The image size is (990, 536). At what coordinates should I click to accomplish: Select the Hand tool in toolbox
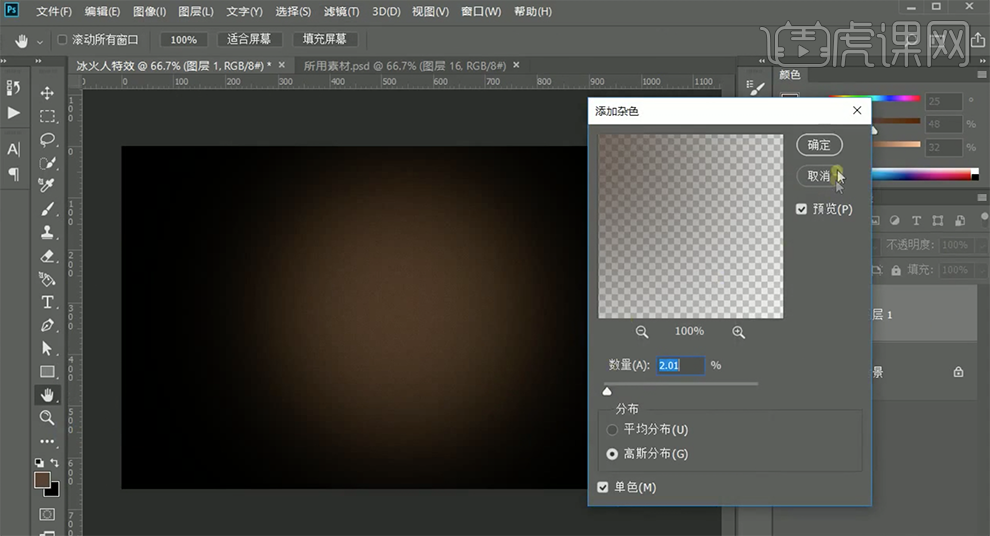pyautogui.click(x=47, y=395)
